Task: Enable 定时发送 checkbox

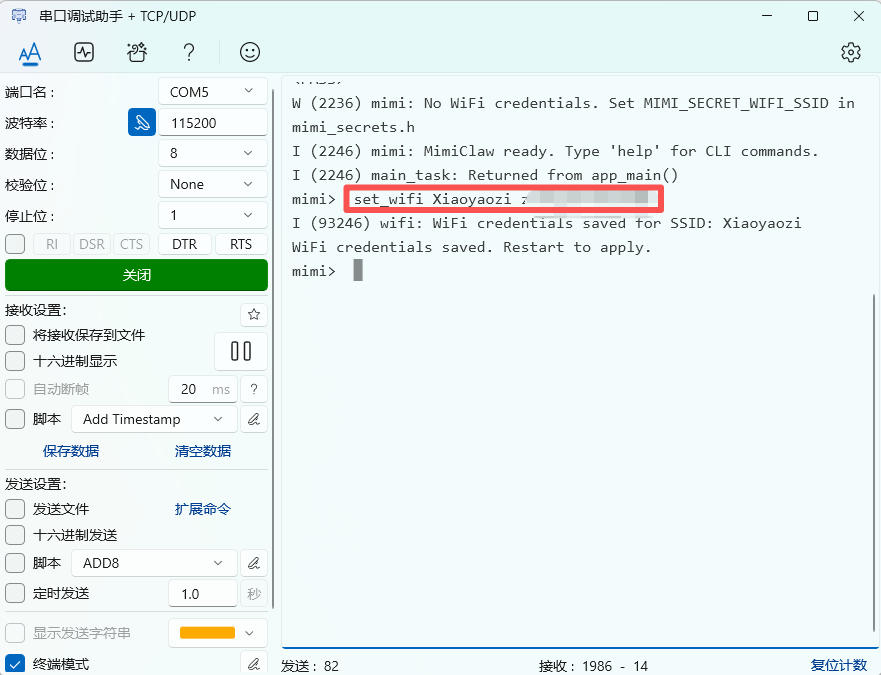Action: (x=15, y=593)
